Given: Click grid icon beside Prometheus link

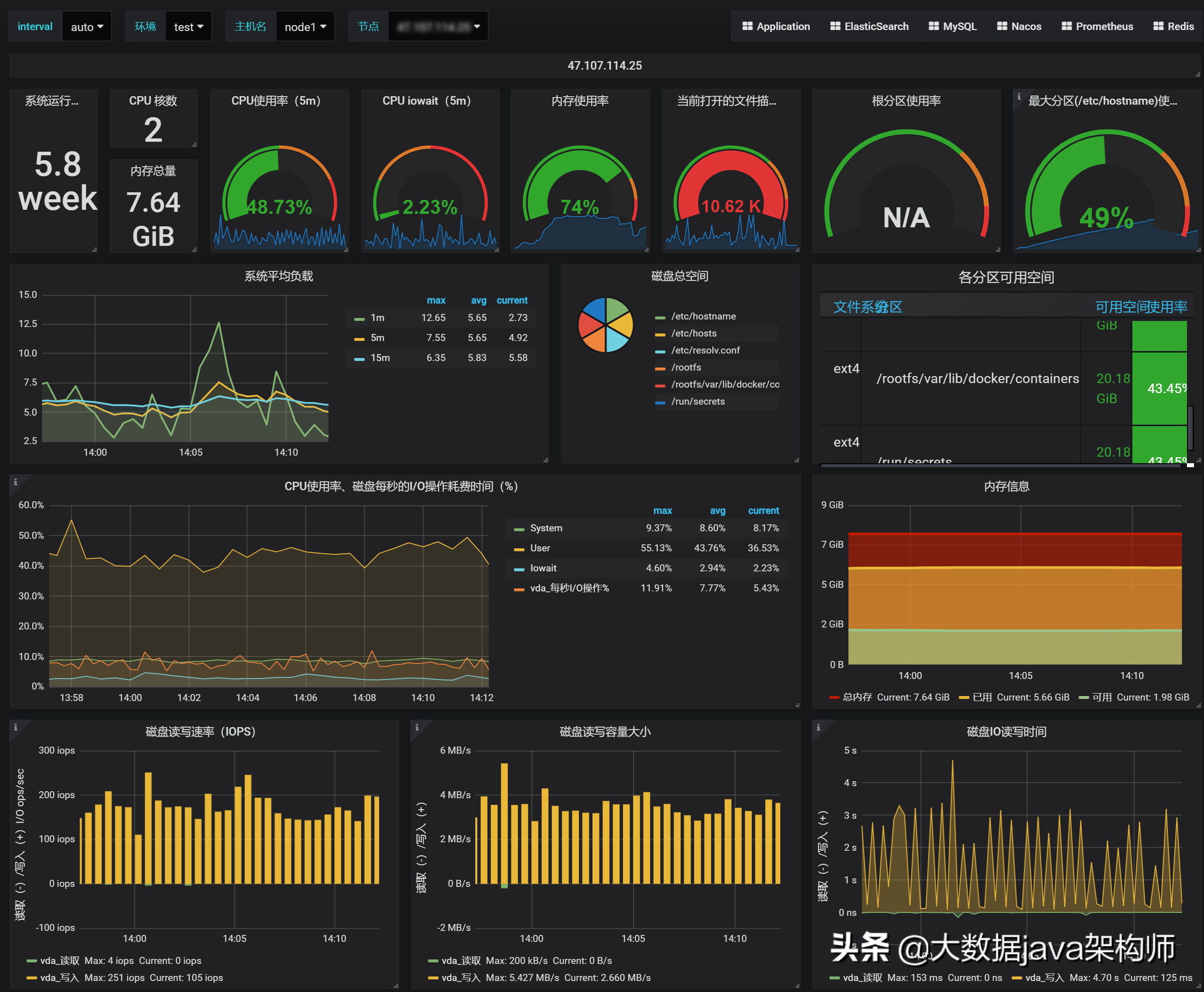Looking at the screenshot, I should coord(1066,26).
